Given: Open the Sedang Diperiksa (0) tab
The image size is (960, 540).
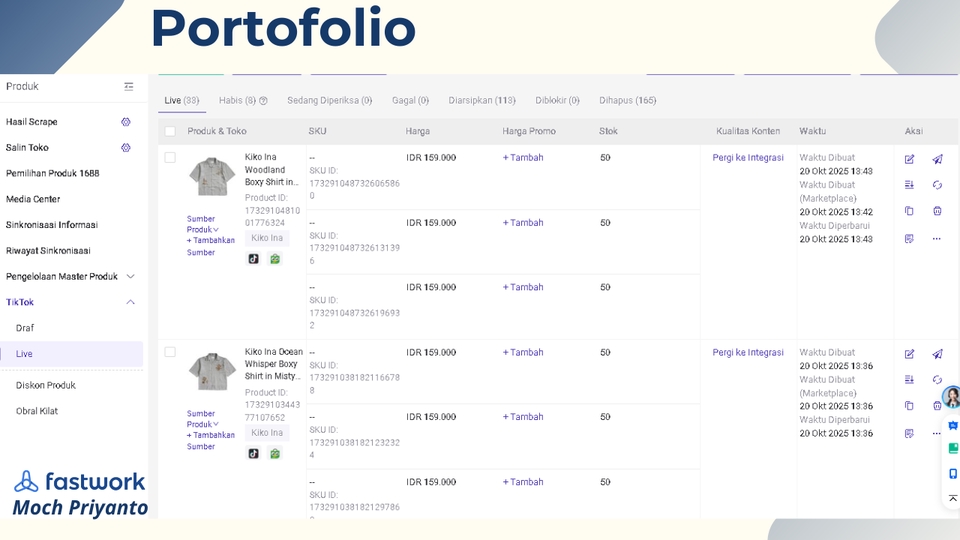Looking at the screenshot, I should 329,100.
